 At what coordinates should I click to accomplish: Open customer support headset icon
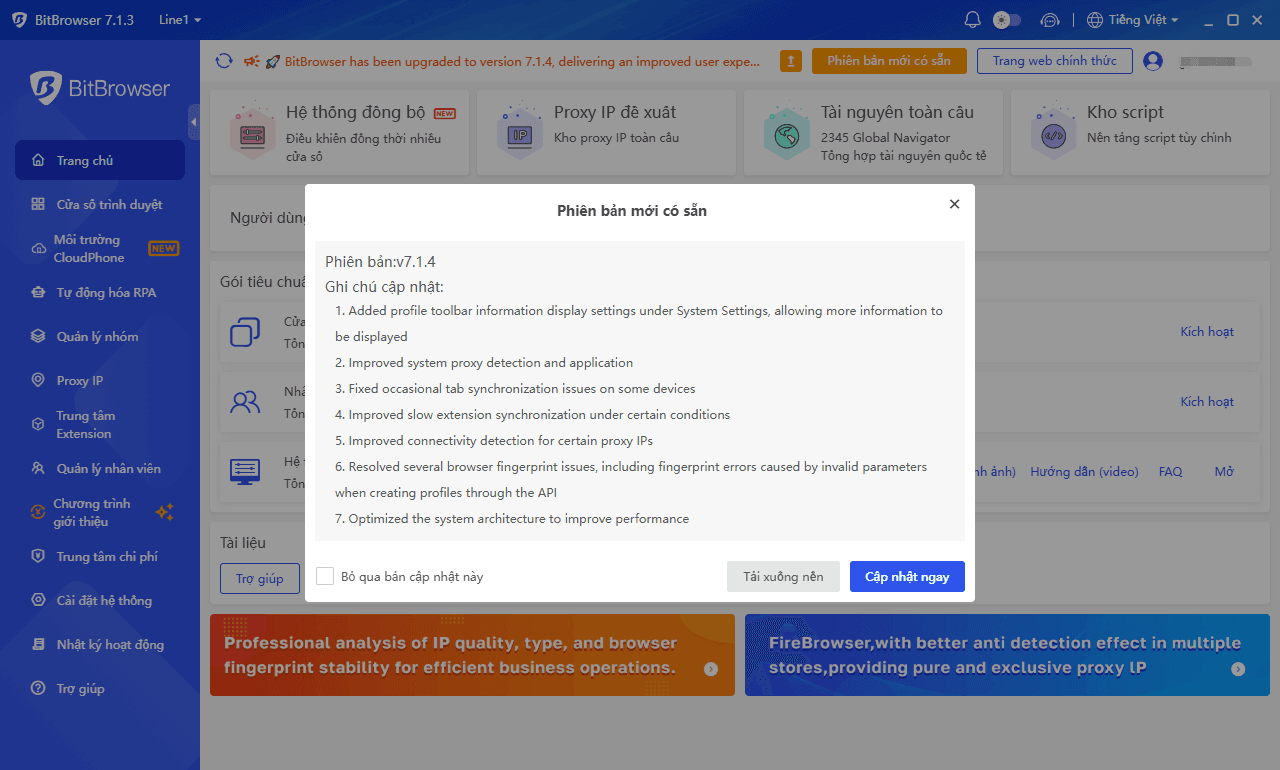[1049, 20]
